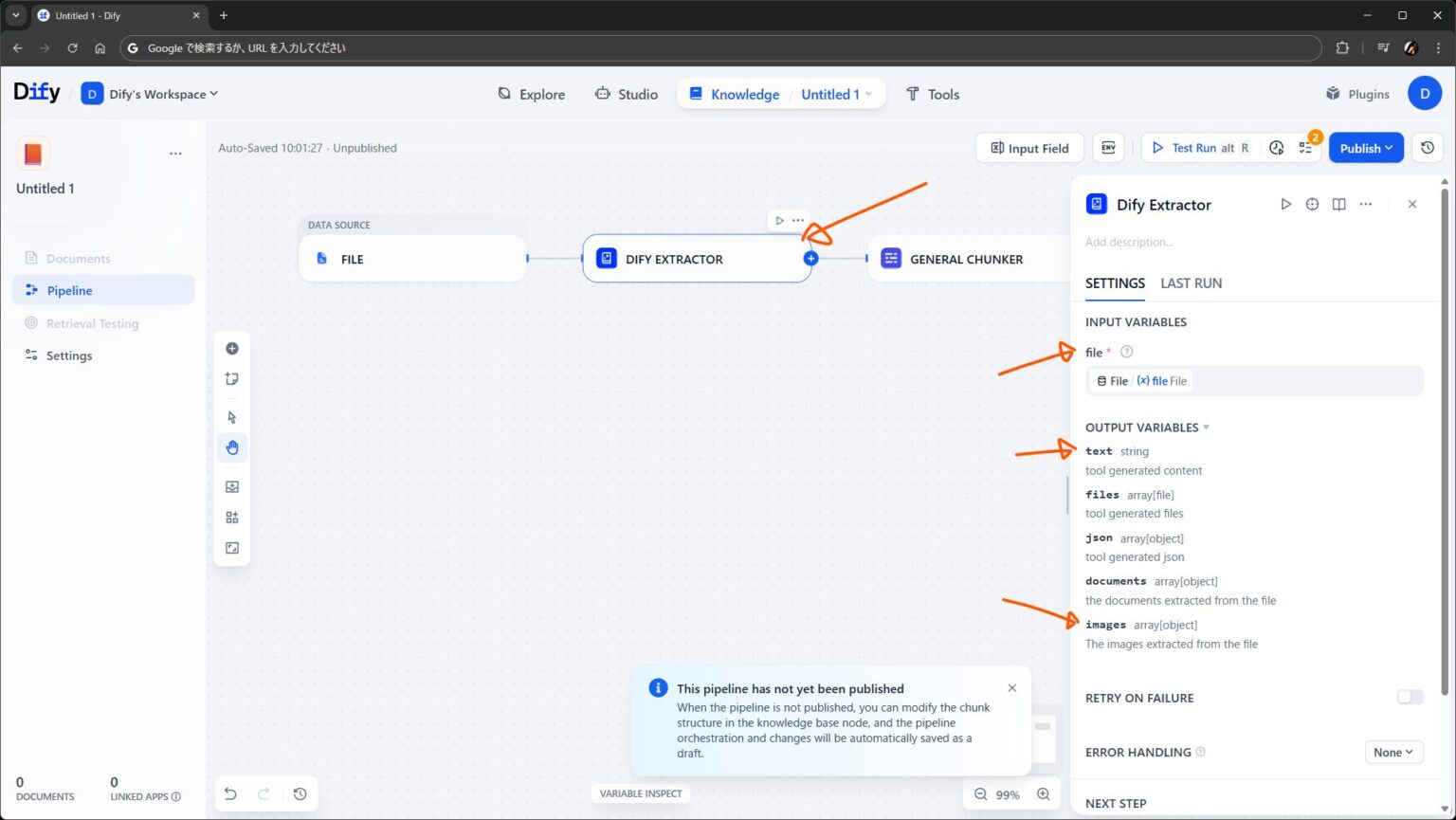Run the Dify Extractor node via play icon

[1285, 204]
